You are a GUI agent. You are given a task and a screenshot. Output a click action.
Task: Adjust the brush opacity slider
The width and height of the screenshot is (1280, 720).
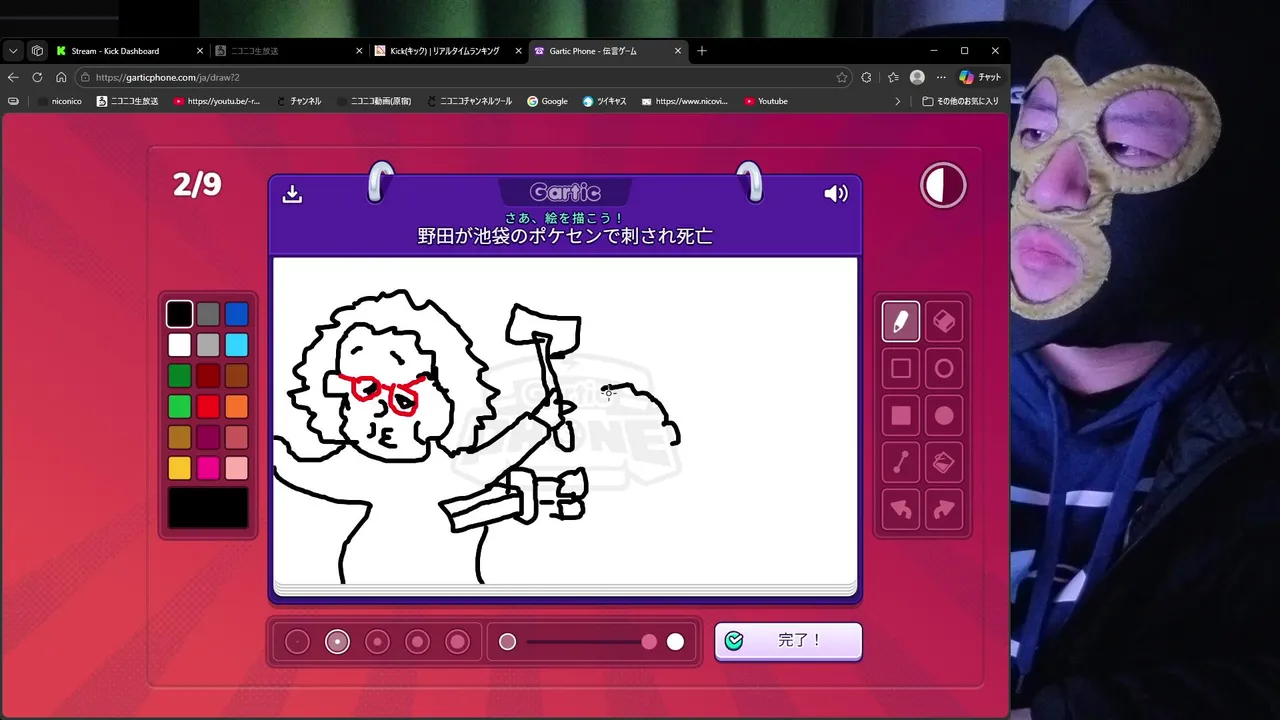tap(591, 642)
